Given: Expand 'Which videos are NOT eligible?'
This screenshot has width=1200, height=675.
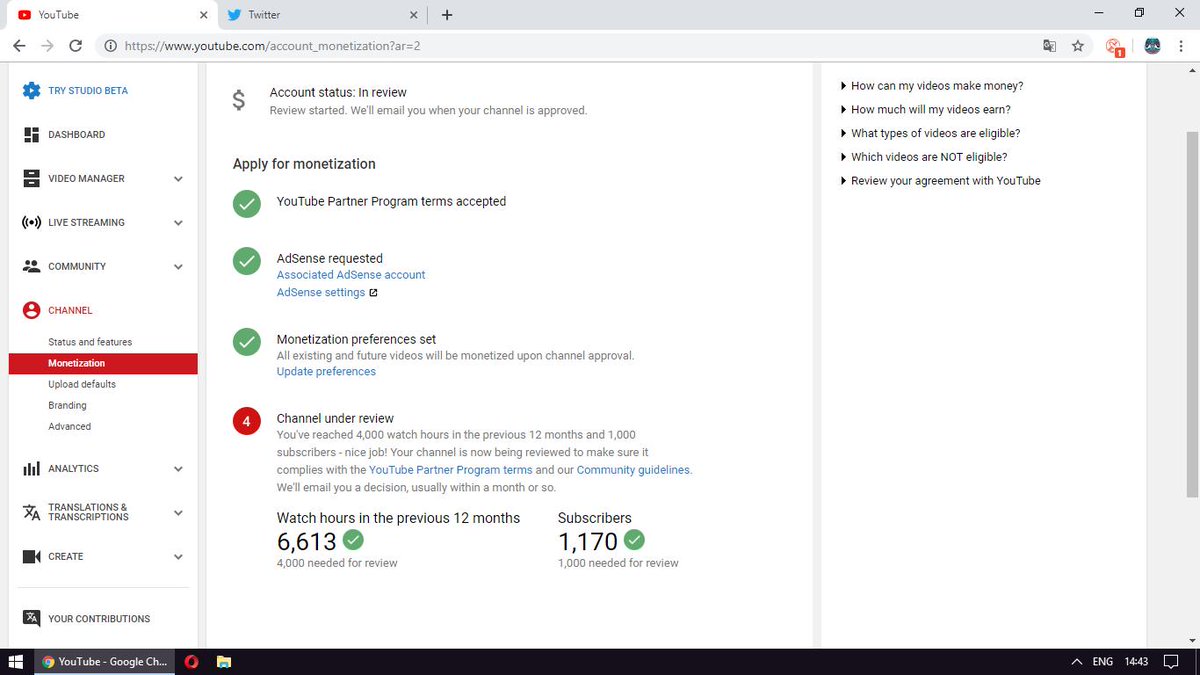Looking at the screenshot, I should (924, 157).
